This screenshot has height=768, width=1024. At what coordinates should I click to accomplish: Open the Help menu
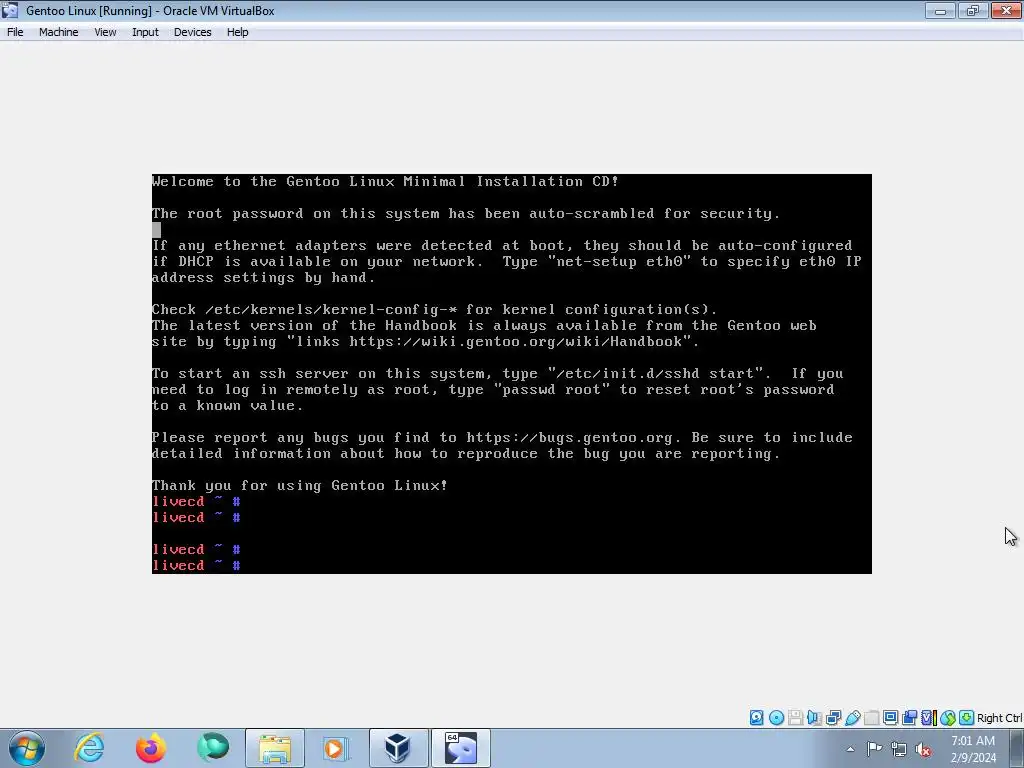tap(238, 32)
